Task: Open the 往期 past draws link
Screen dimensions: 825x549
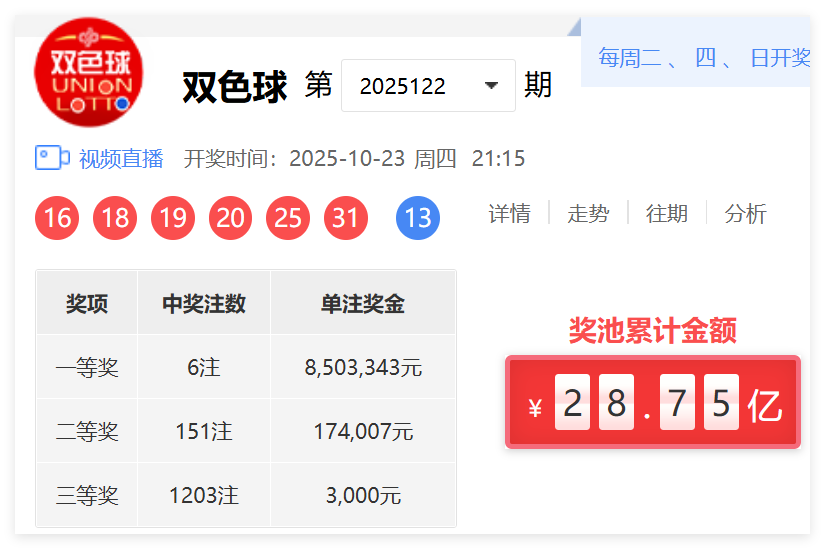Action: pos(667,213)
